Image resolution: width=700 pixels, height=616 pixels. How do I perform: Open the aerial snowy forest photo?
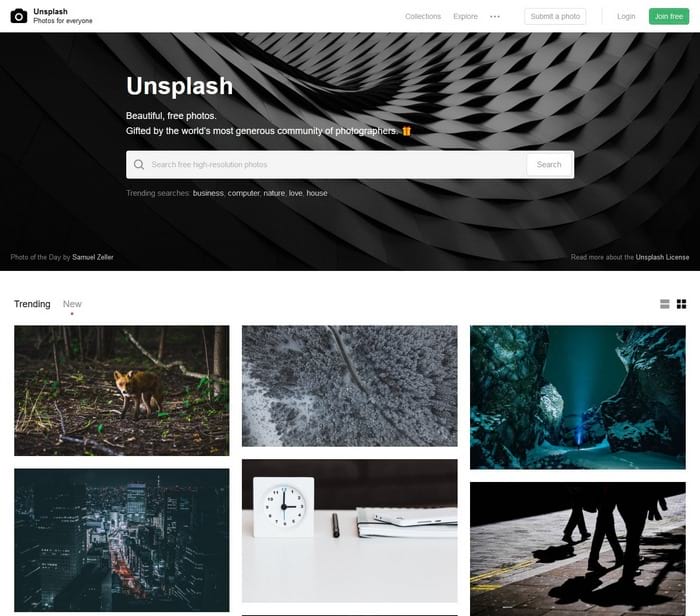(350, 386)
